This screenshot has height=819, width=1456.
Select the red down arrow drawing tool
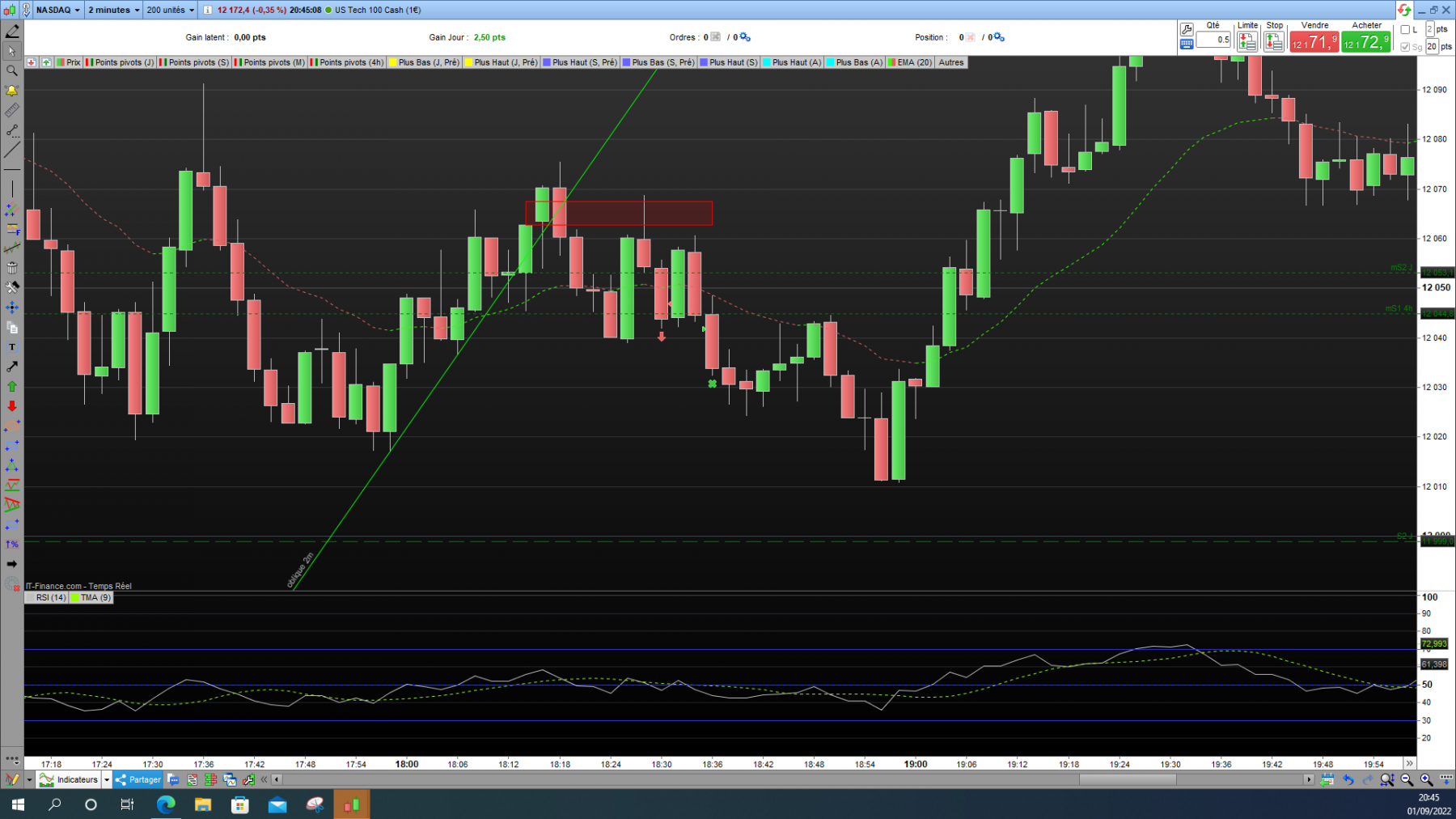tap(11, 406)
